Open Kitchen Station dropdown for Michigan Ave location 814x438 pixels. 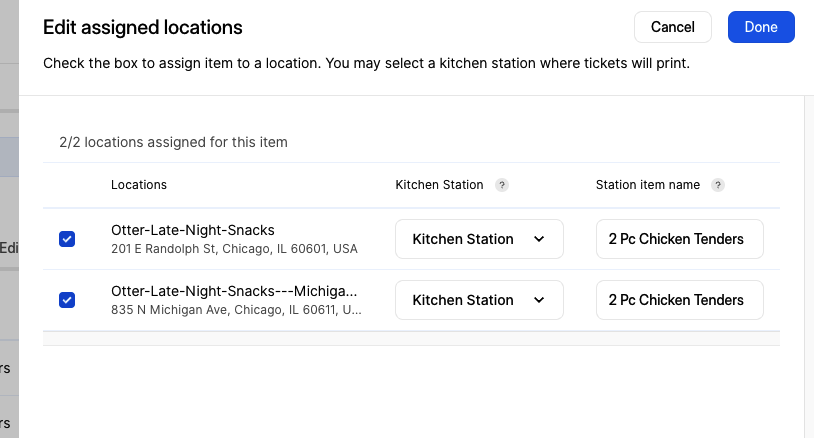tap(479, 300)
